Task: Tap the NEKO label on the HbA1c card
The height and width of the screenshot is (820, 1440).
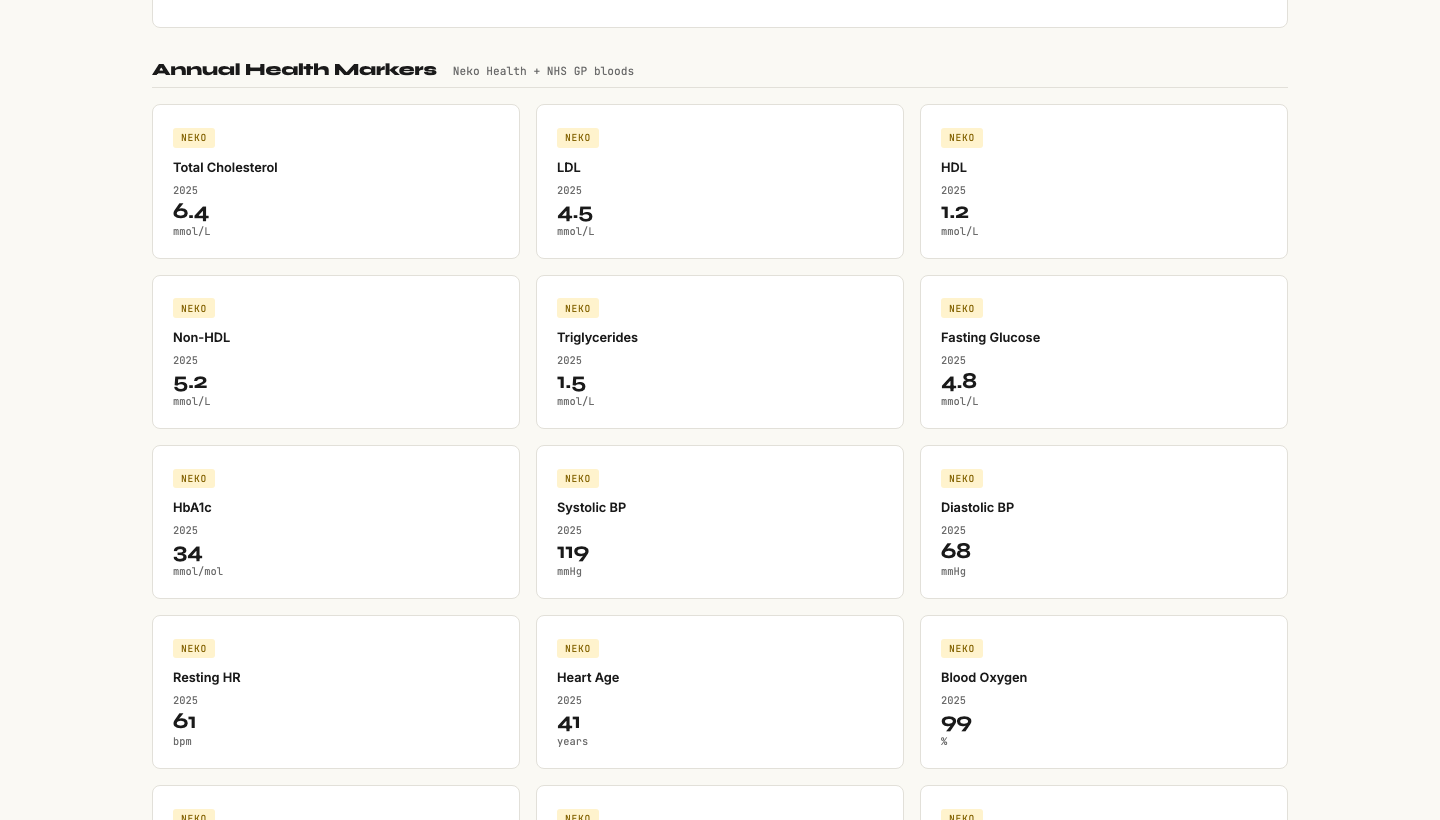Action: [194, 478]
